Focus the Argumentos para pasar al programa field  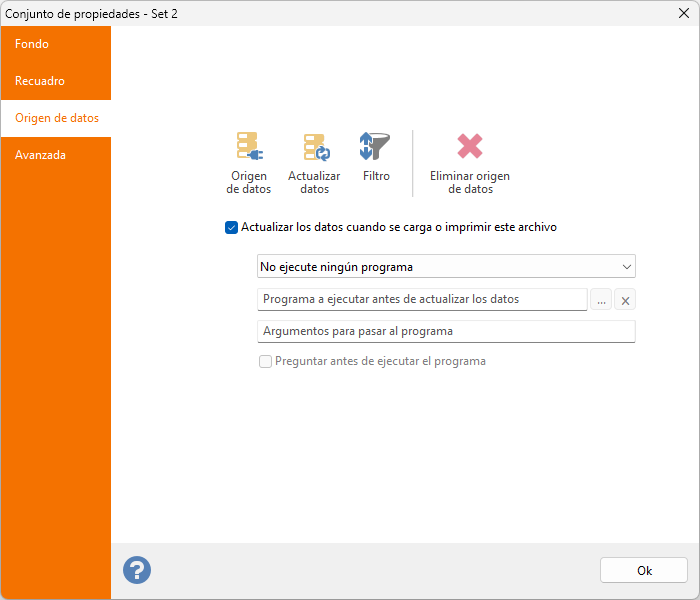(x=446, y=331)
